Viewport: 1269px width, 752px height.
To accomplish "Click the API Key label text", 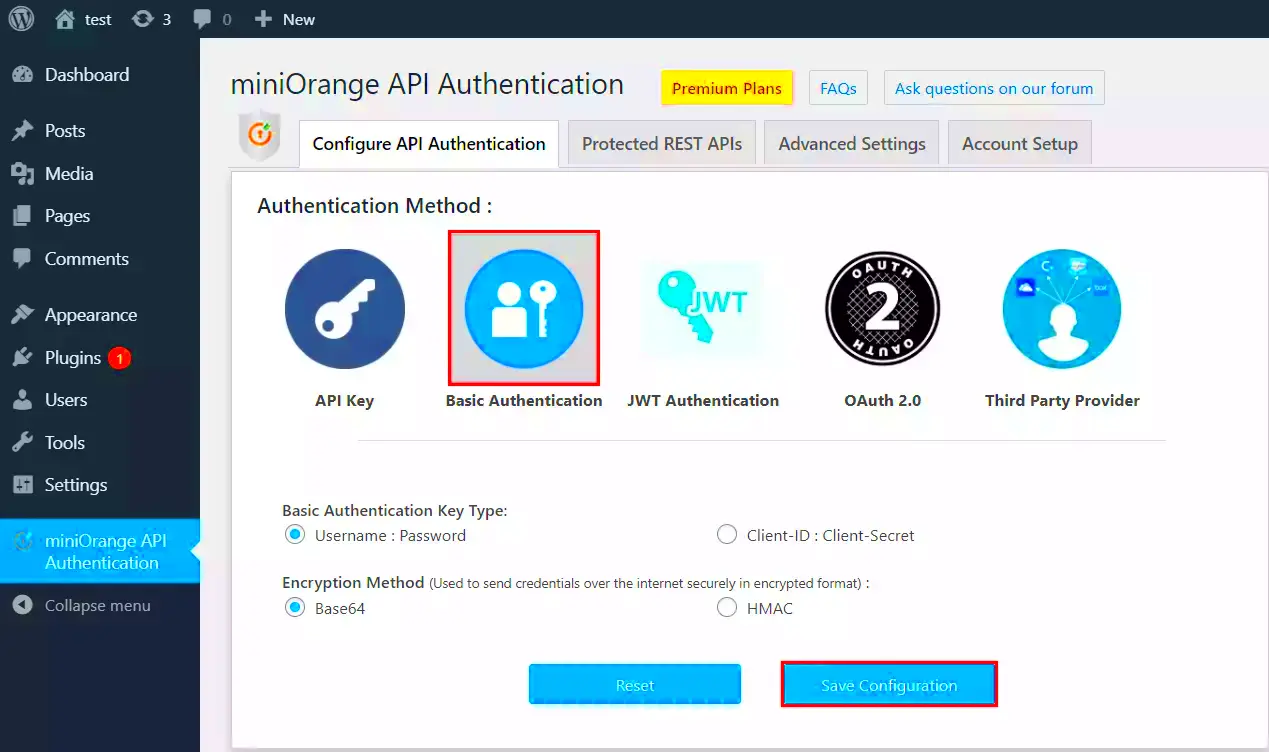I will tap(344, 401).
